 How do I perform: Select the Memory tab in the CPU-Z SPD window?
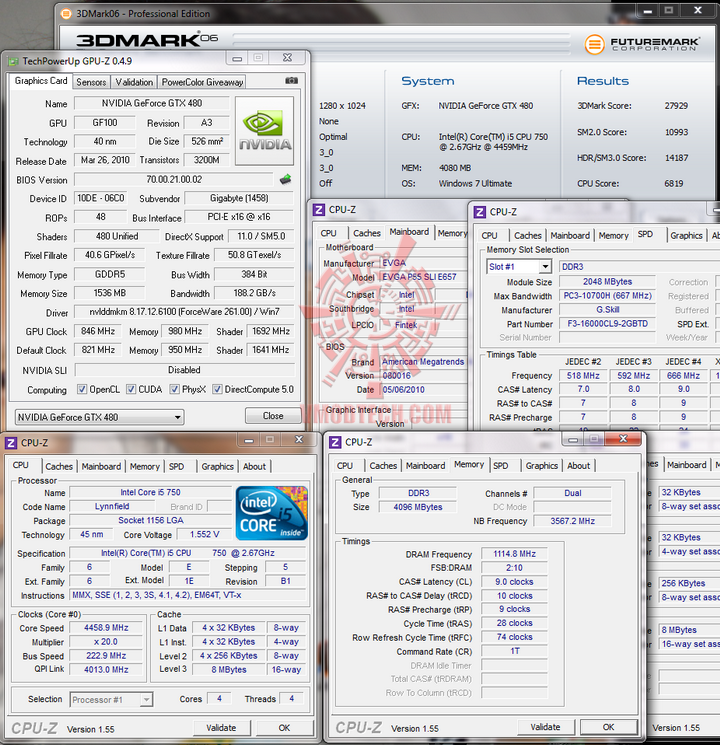click(x=613, y=236)
